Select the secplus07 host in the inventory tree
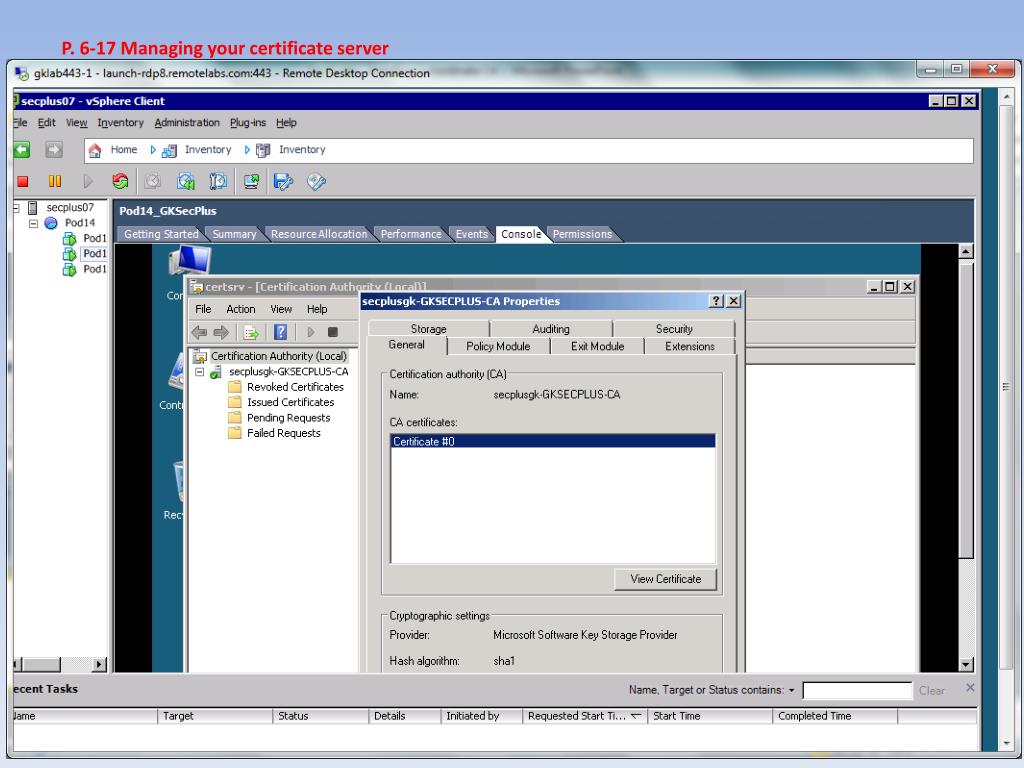 pyautogui.click(x=70, y=208)
